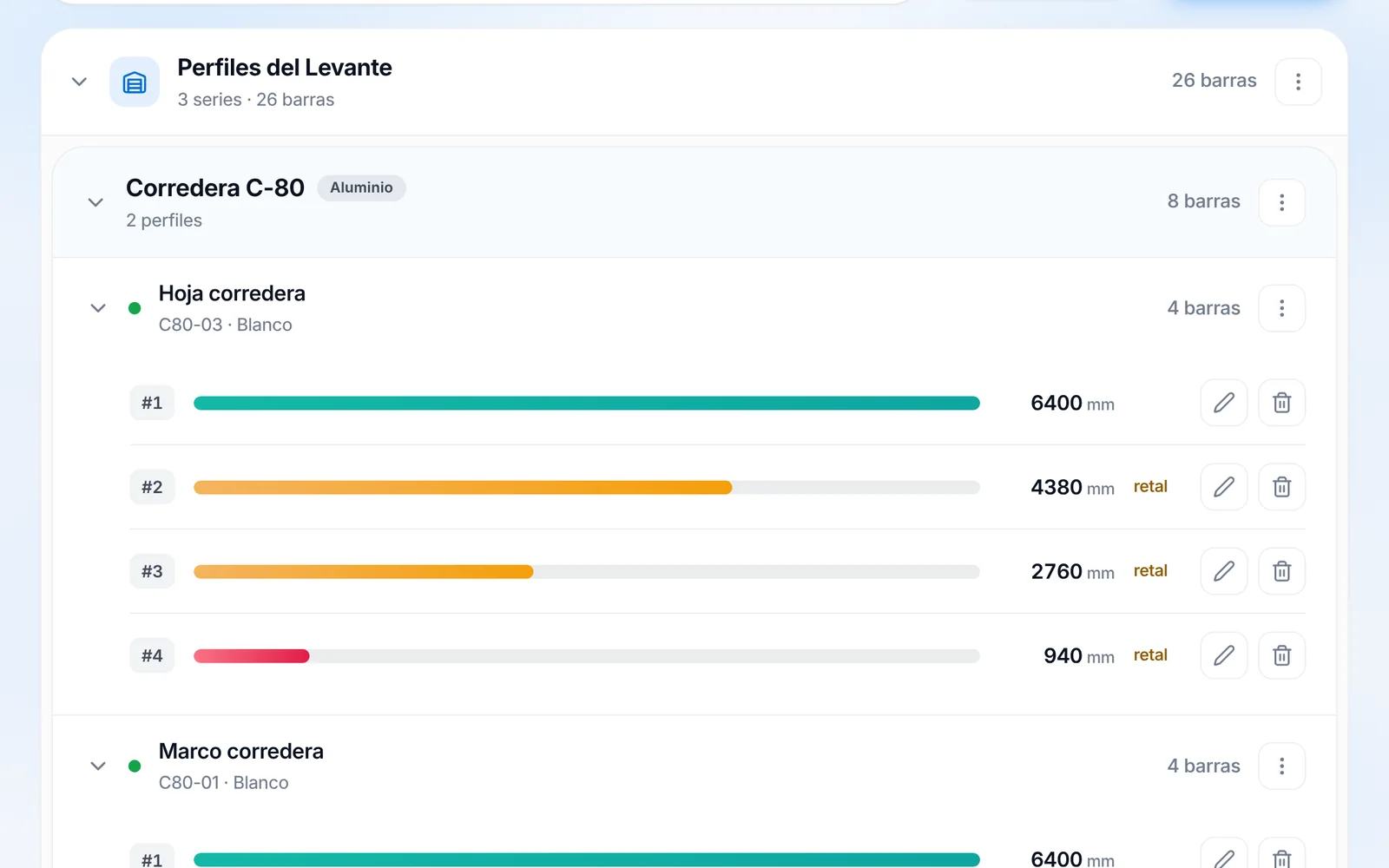Select the #3 bar number badge
1389x868 pixels.
tap(152, 571)
